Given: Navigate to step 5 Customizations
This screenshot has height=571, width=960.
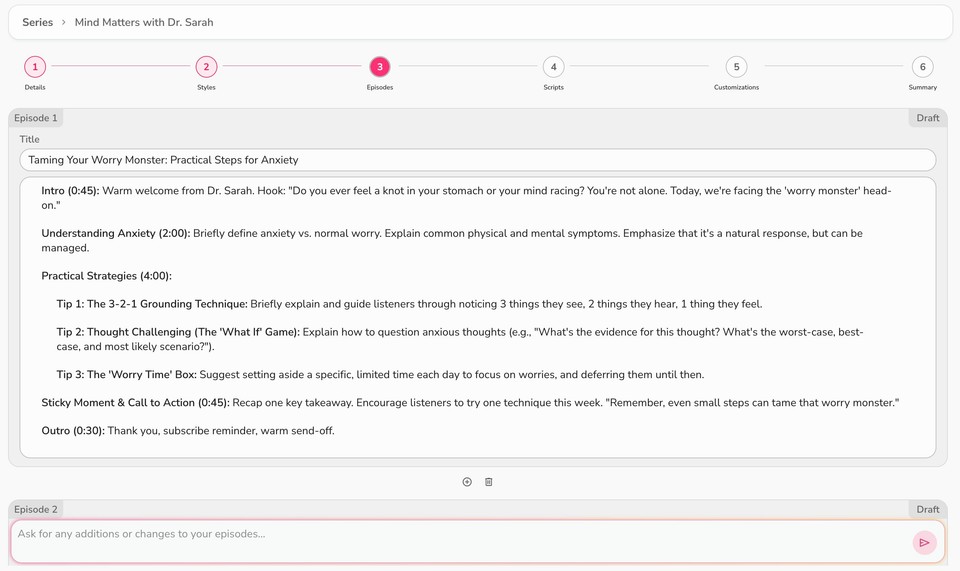Looking at the screenshot, I should 736,67.
